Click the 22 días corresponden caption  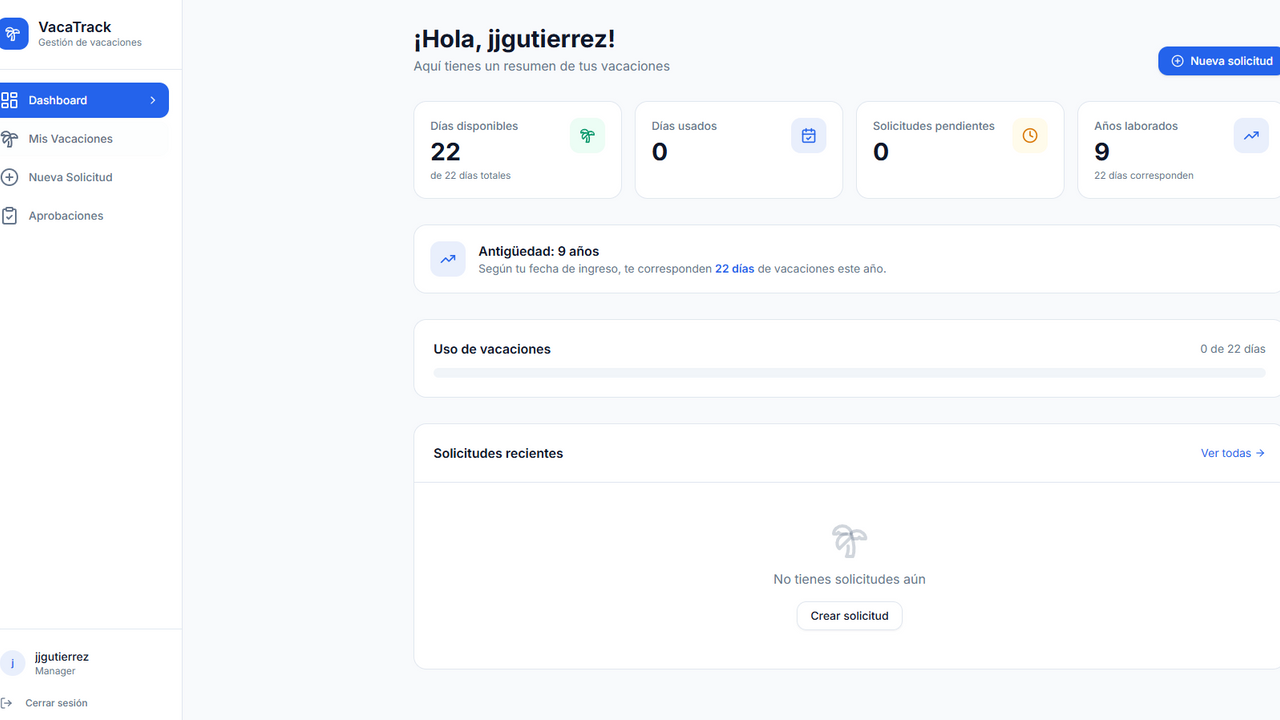[1143, 175]
